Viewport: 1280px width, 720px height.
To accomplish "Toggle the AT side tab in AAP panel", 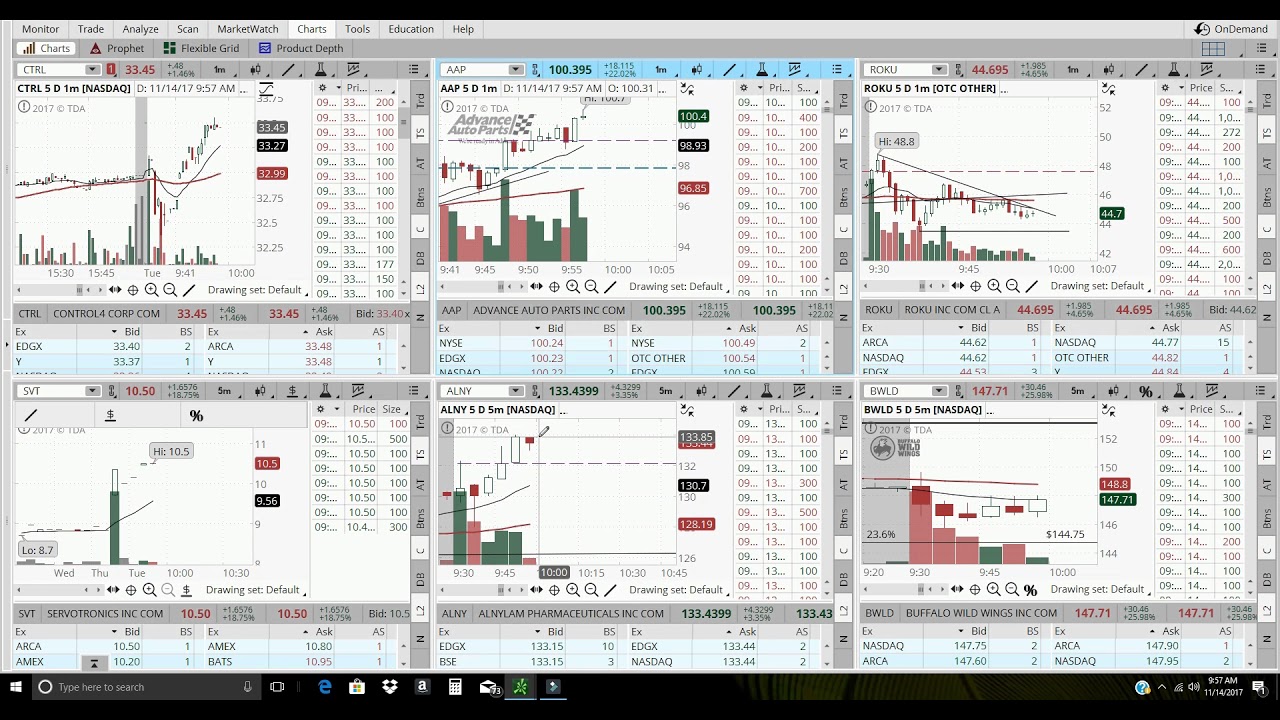I will [x=843, y=163].
